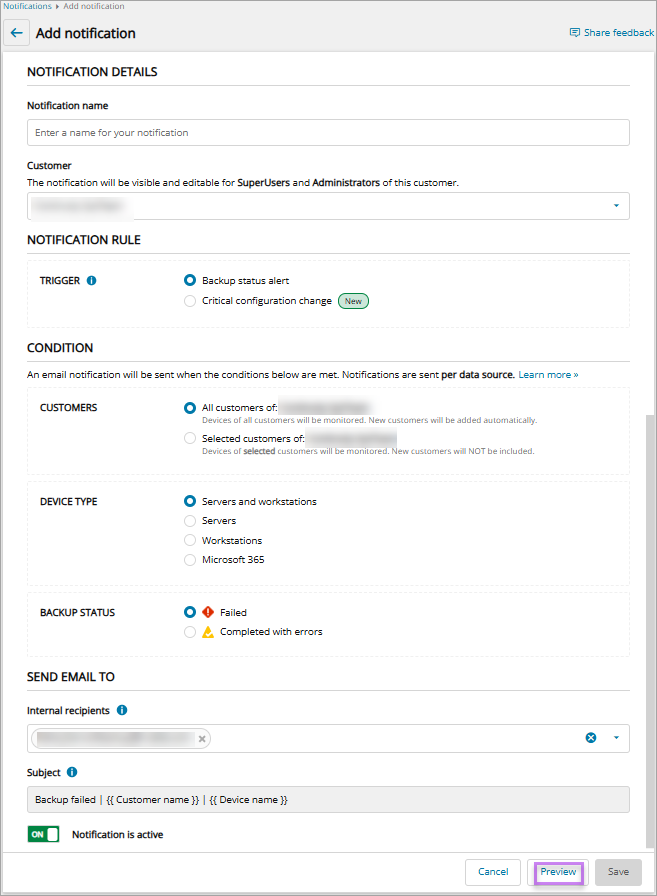Screen dimensions: 657x896
Task: Click the Internal recipients info icon
Action: pos(122,711)
